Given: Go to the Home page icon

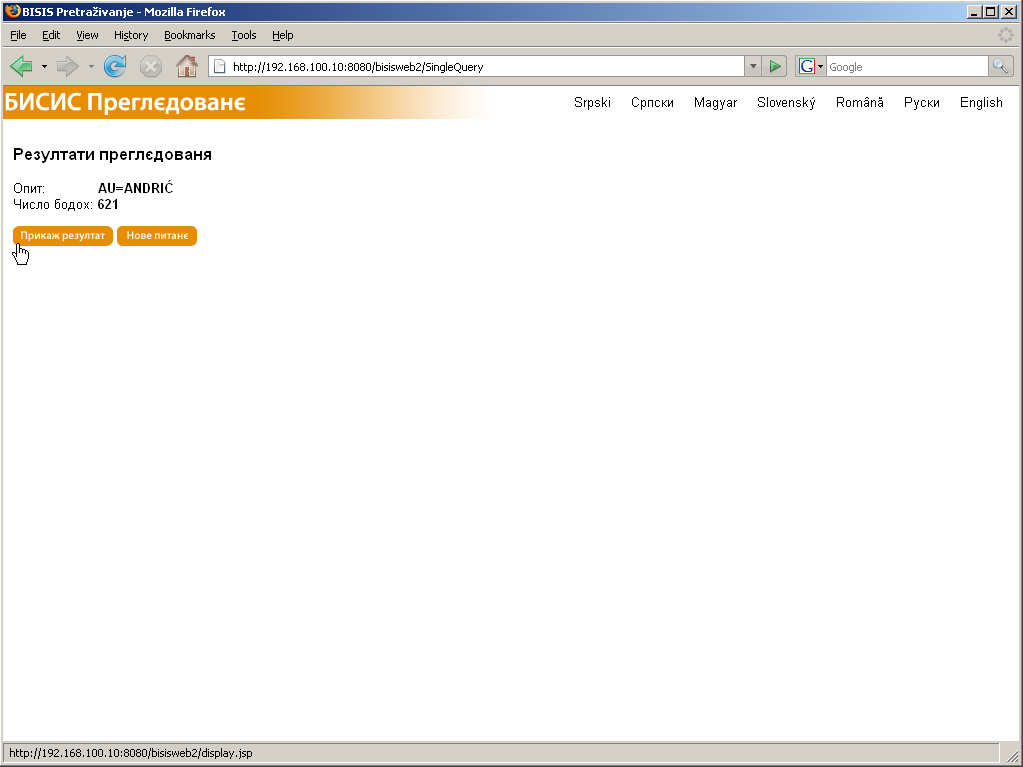Looking at the screenshot, I should [187, 67].
